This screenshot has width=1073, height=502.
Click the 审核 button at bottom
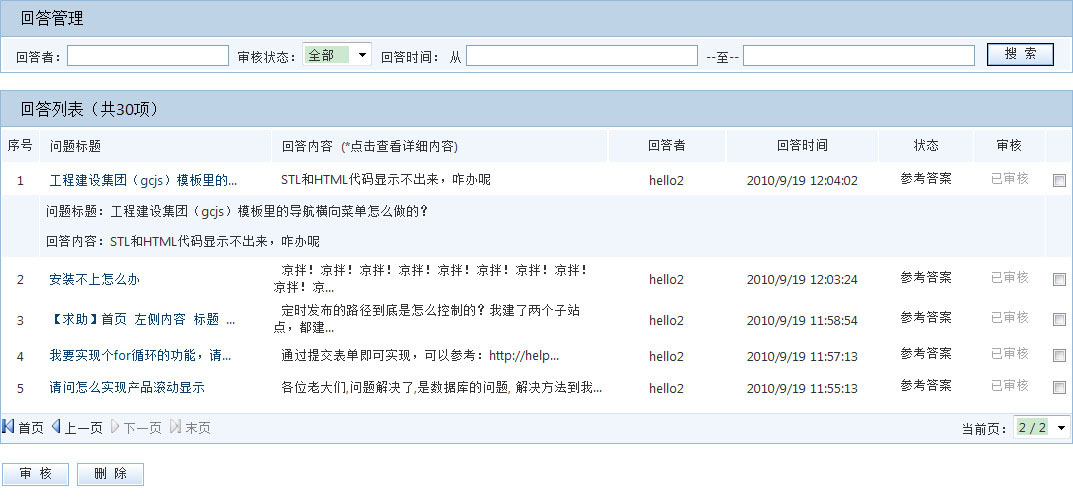(36, 474)
